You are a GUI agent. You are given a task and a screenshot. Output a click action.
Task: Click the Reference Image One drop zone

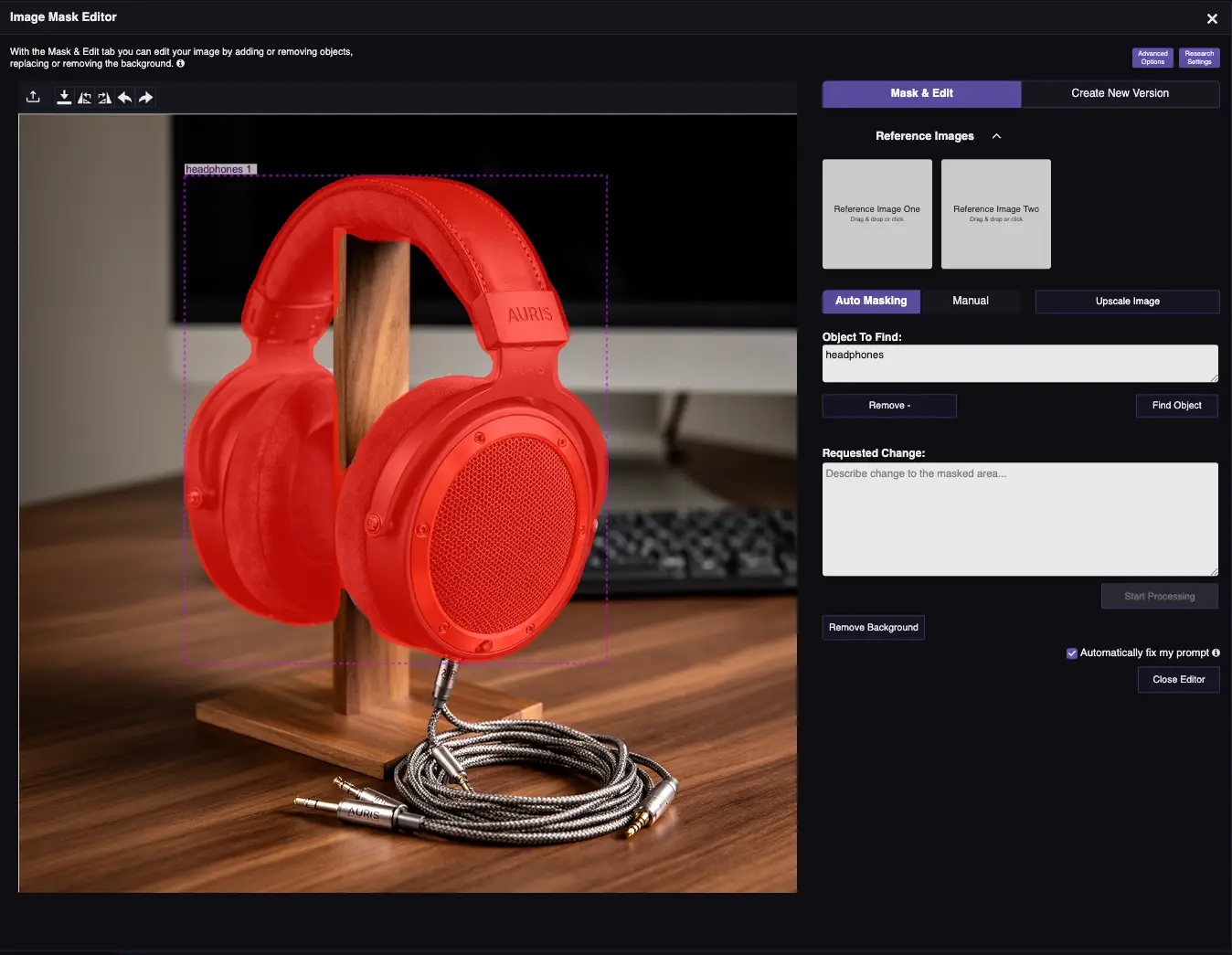point(876,214)
